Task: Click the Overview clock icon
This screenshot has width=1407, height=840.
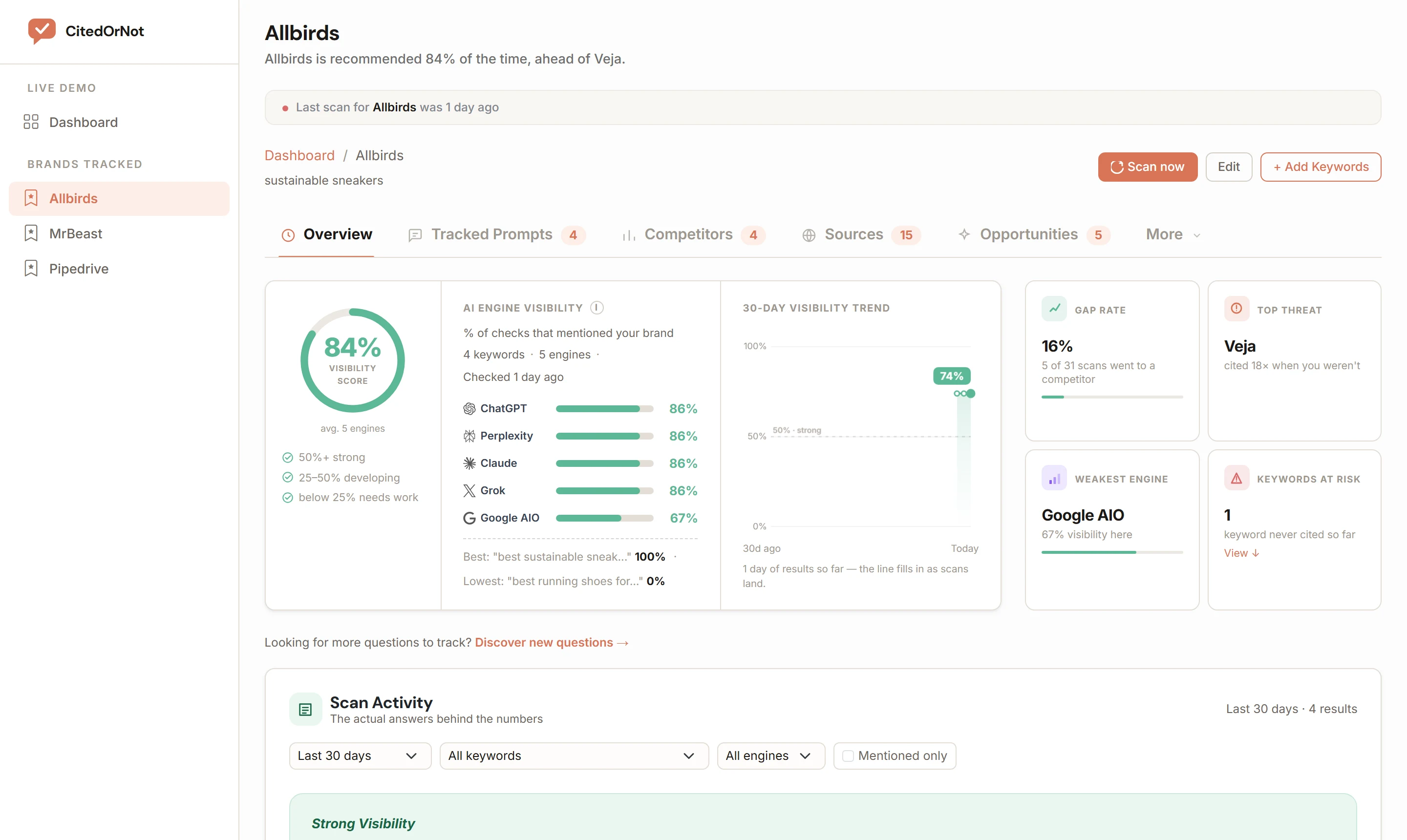Action: point(288,235)
